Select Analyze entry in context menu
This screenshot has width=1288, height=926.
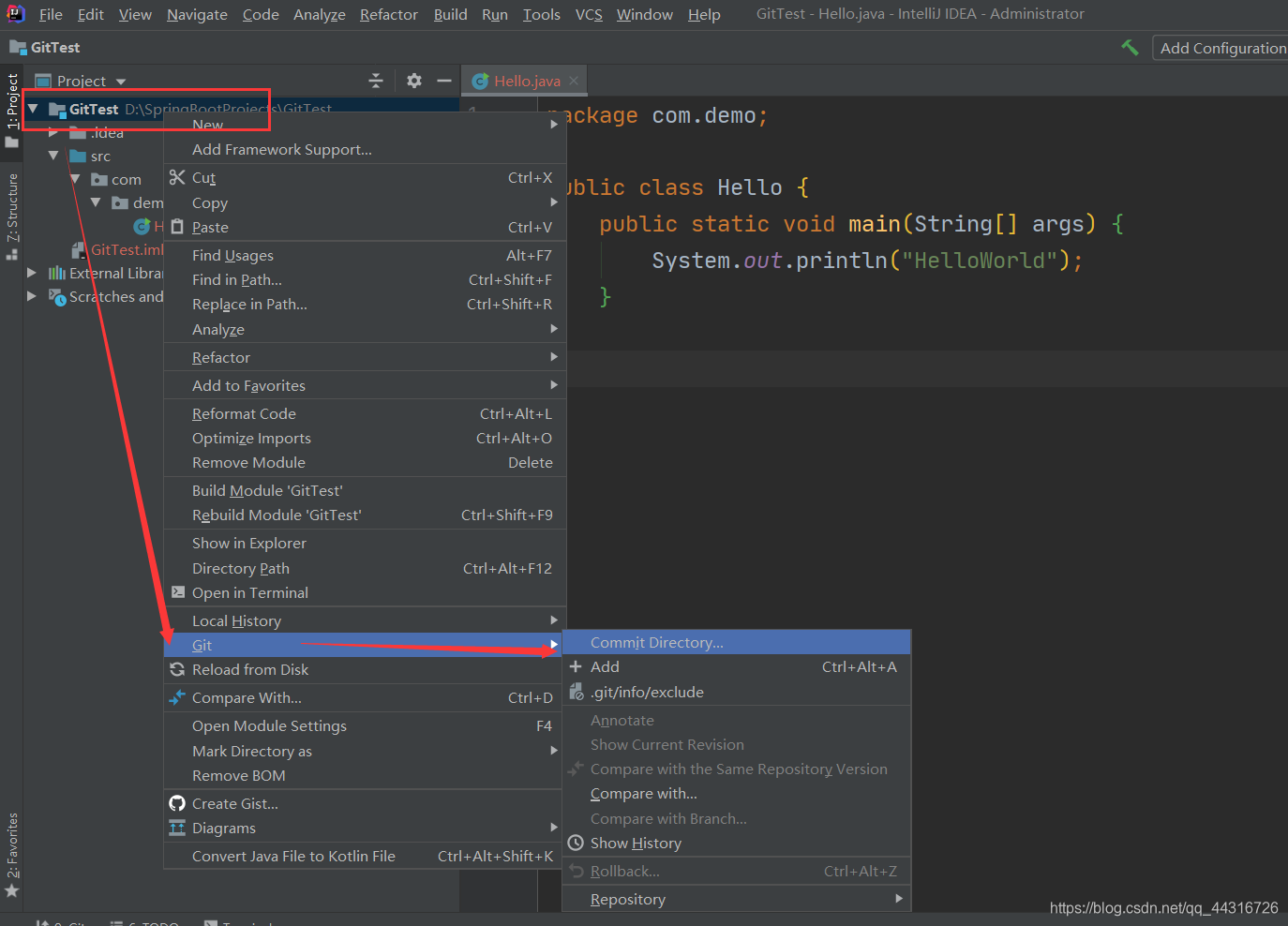click(x=365, y=329)
